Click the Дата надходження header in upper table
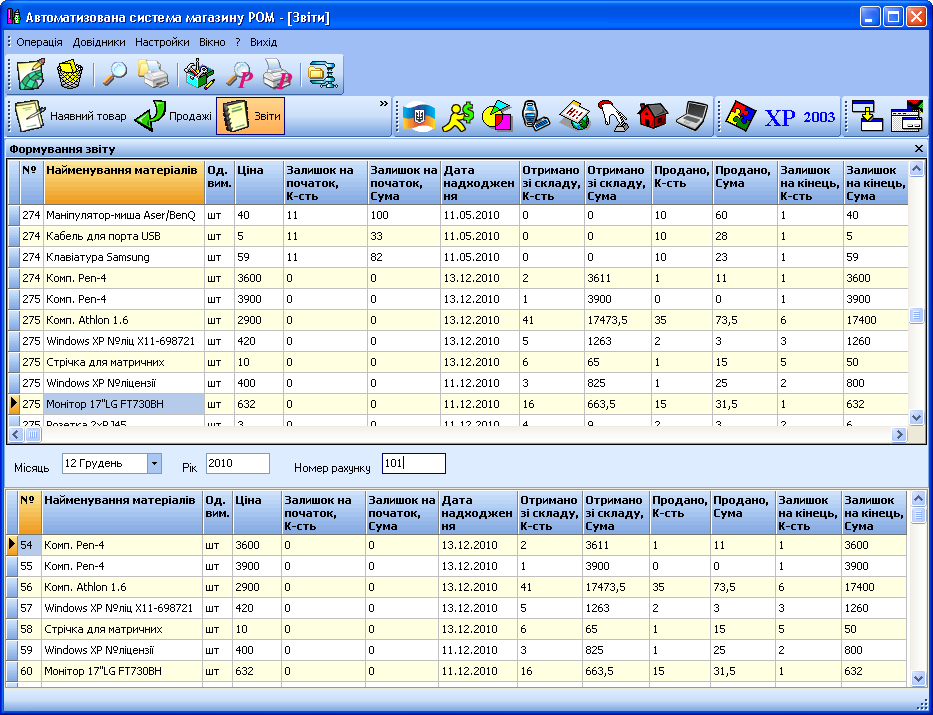933x715 pixels. coord(480,183)
